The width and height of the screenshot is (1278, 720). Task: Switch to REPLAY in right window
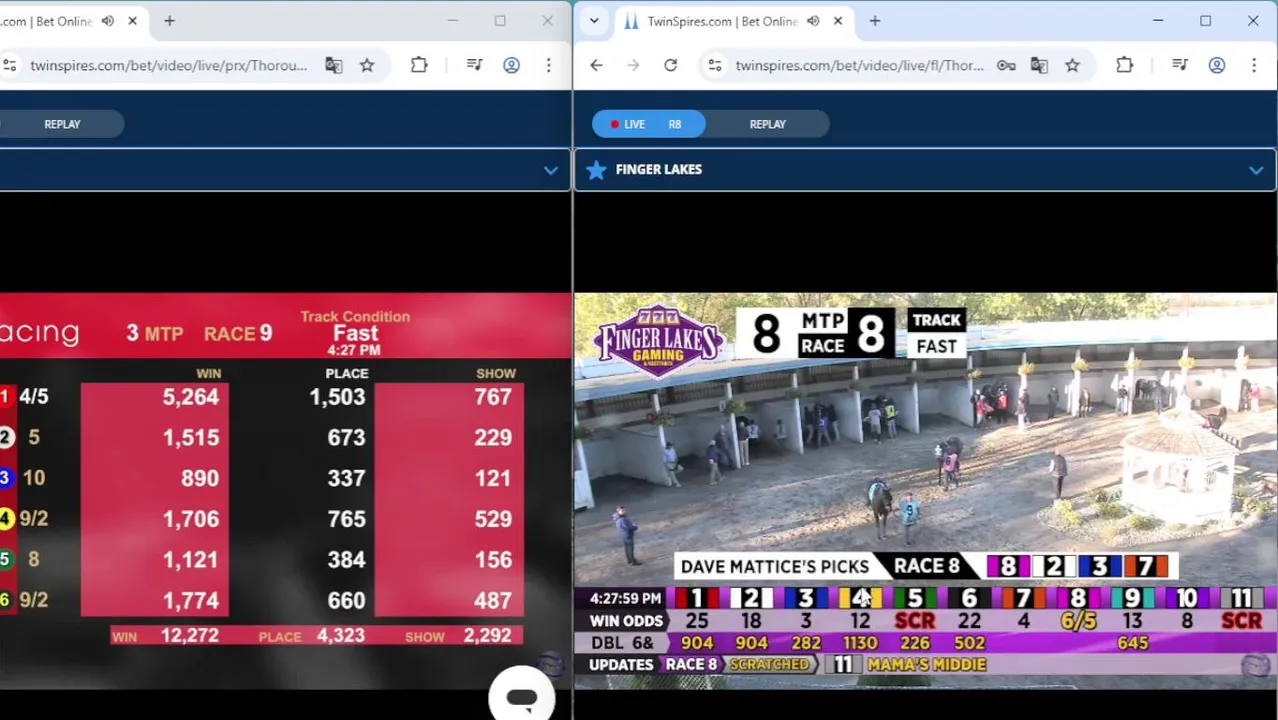coord(768,124)
